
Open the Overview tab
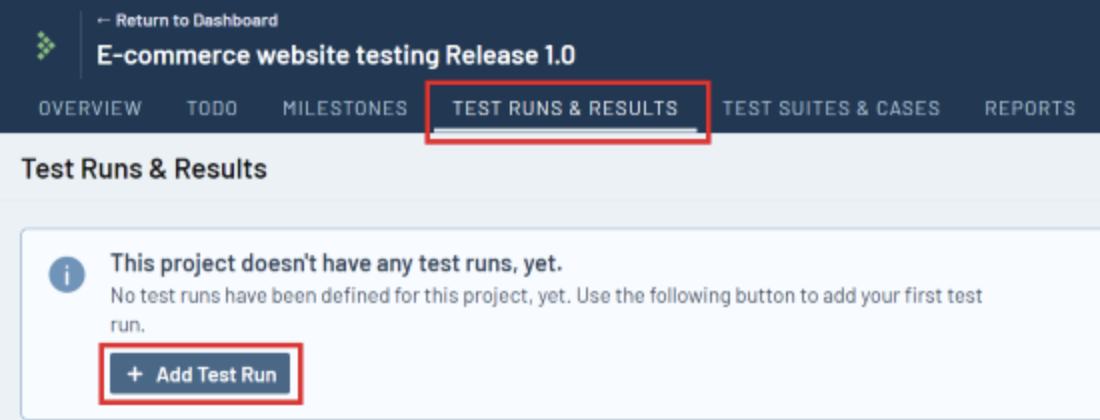[x=90, y=108]
